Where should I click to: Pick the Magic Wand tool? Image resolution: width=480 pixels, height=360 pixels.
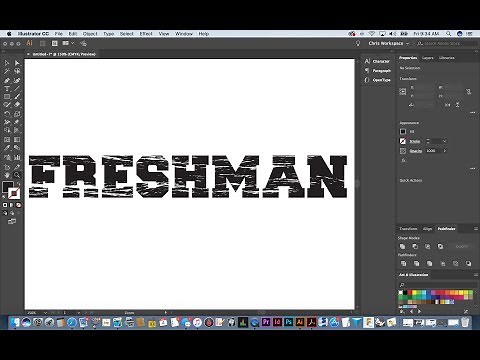click(7, 71)
